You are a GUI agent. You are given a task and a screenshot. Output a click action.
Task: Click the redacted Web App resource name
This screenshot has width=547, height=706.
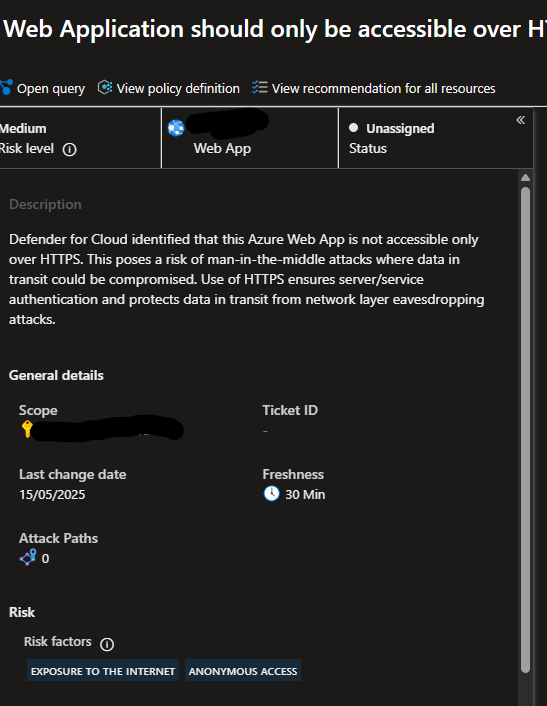[227, 123]
